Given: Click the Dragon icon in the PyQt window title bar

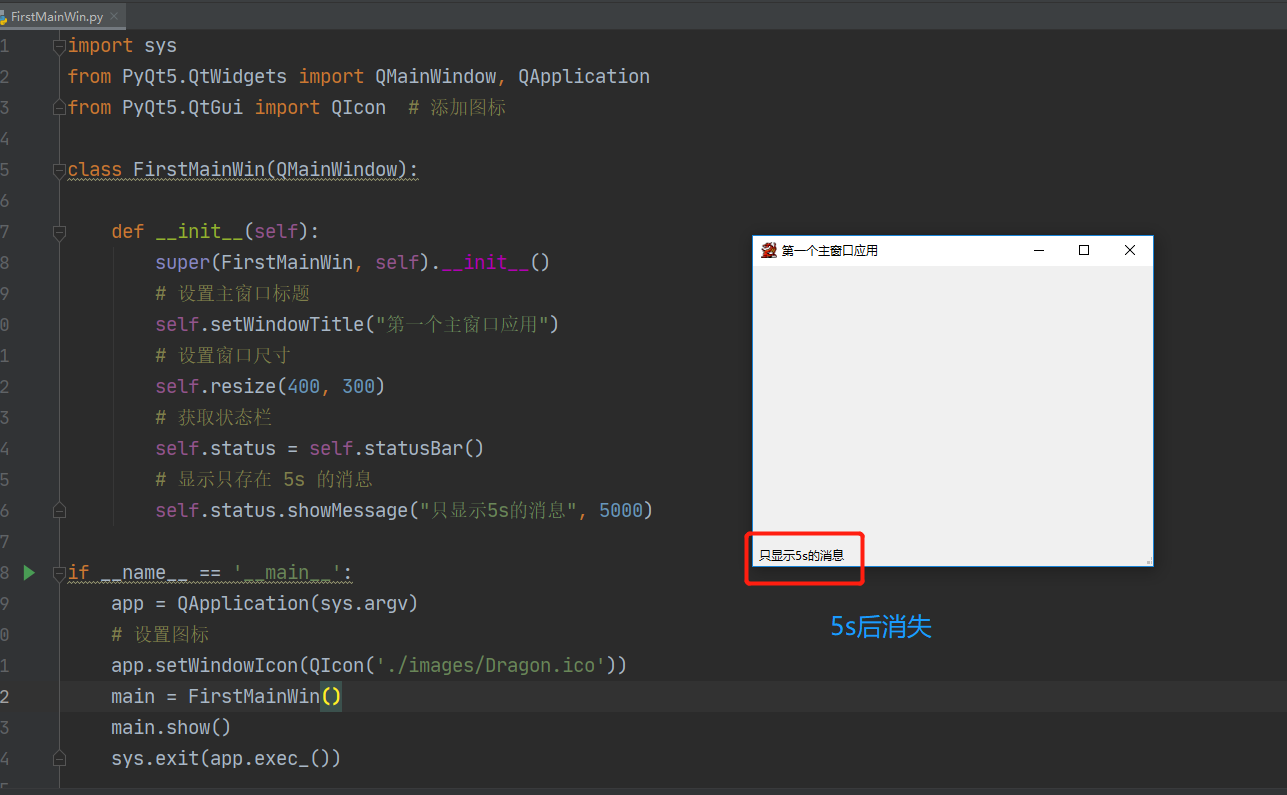Looking at the screenshot, I should click(x=769, y=250).
